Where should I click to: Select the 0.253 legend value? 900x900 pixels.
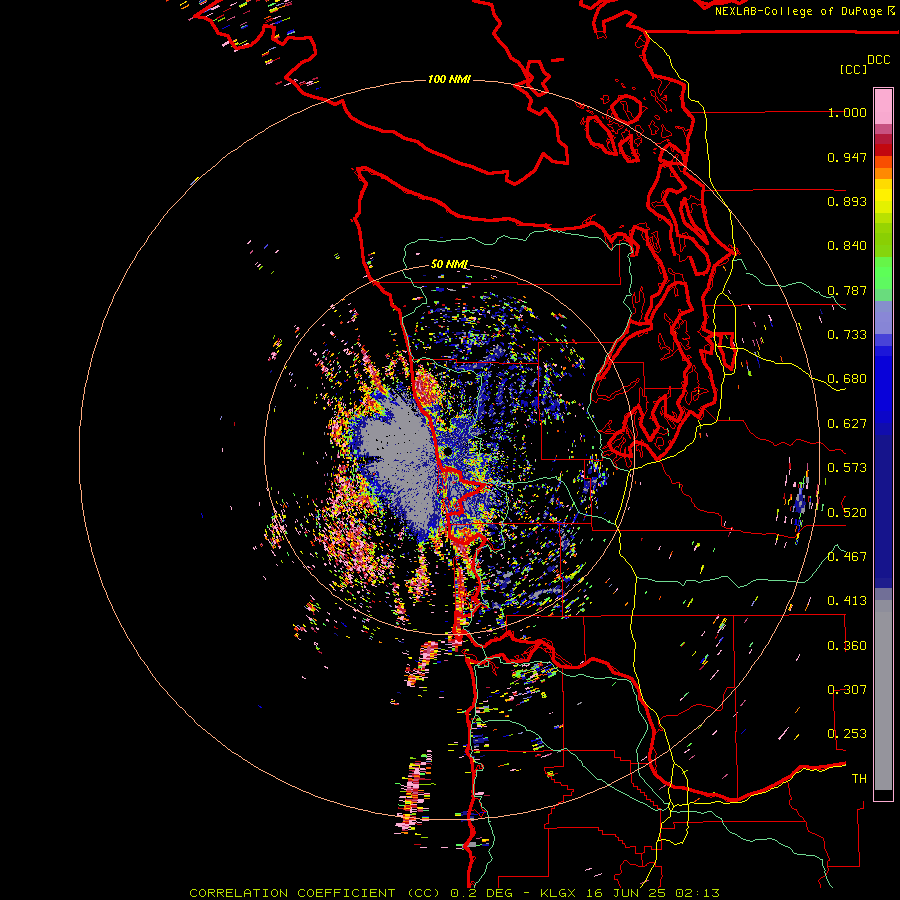pos(847,734)
